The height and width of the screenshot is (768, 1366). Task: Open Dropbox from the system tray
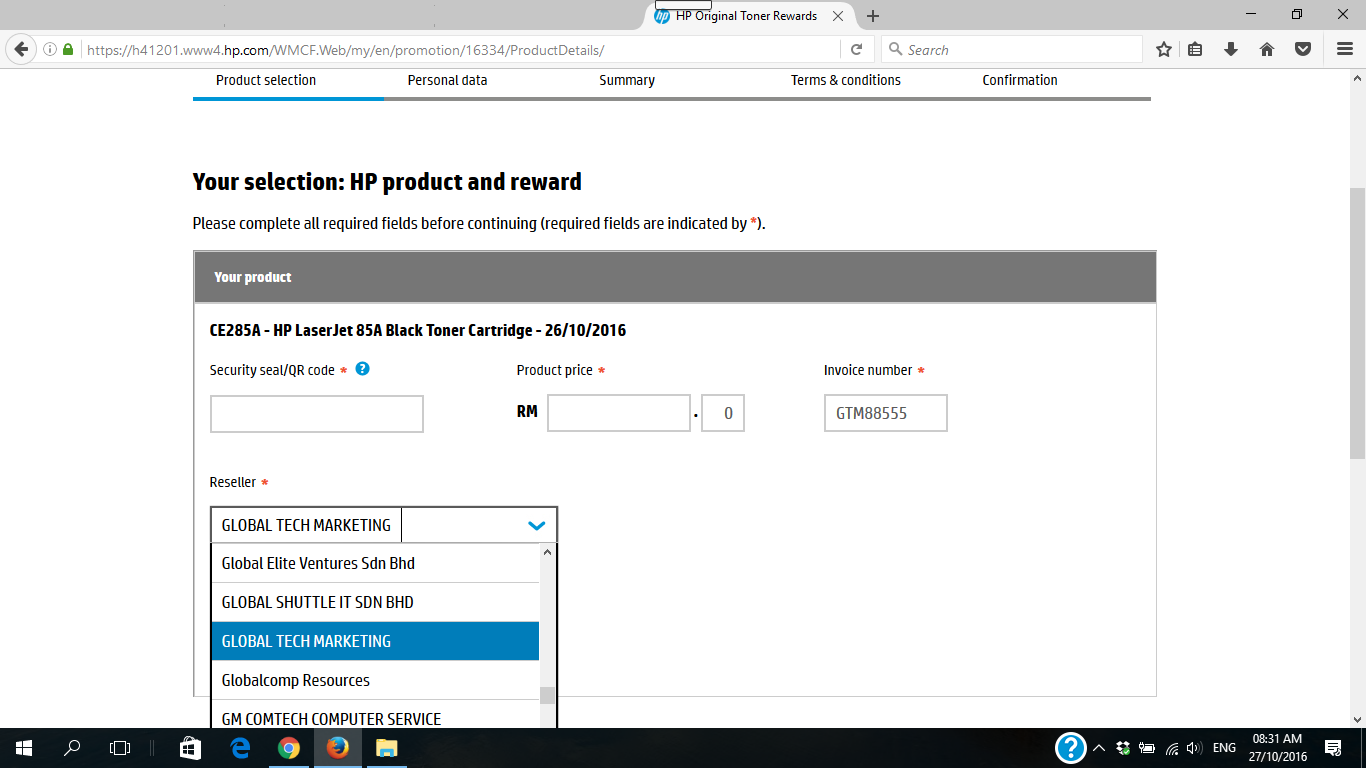(1123, 748)
